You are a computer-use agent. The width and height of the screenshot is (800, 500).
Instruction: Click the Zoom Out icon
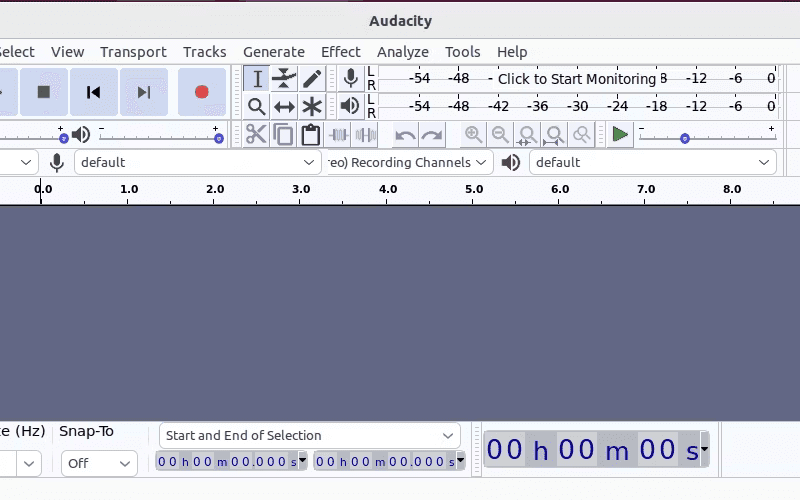(500, 135)
